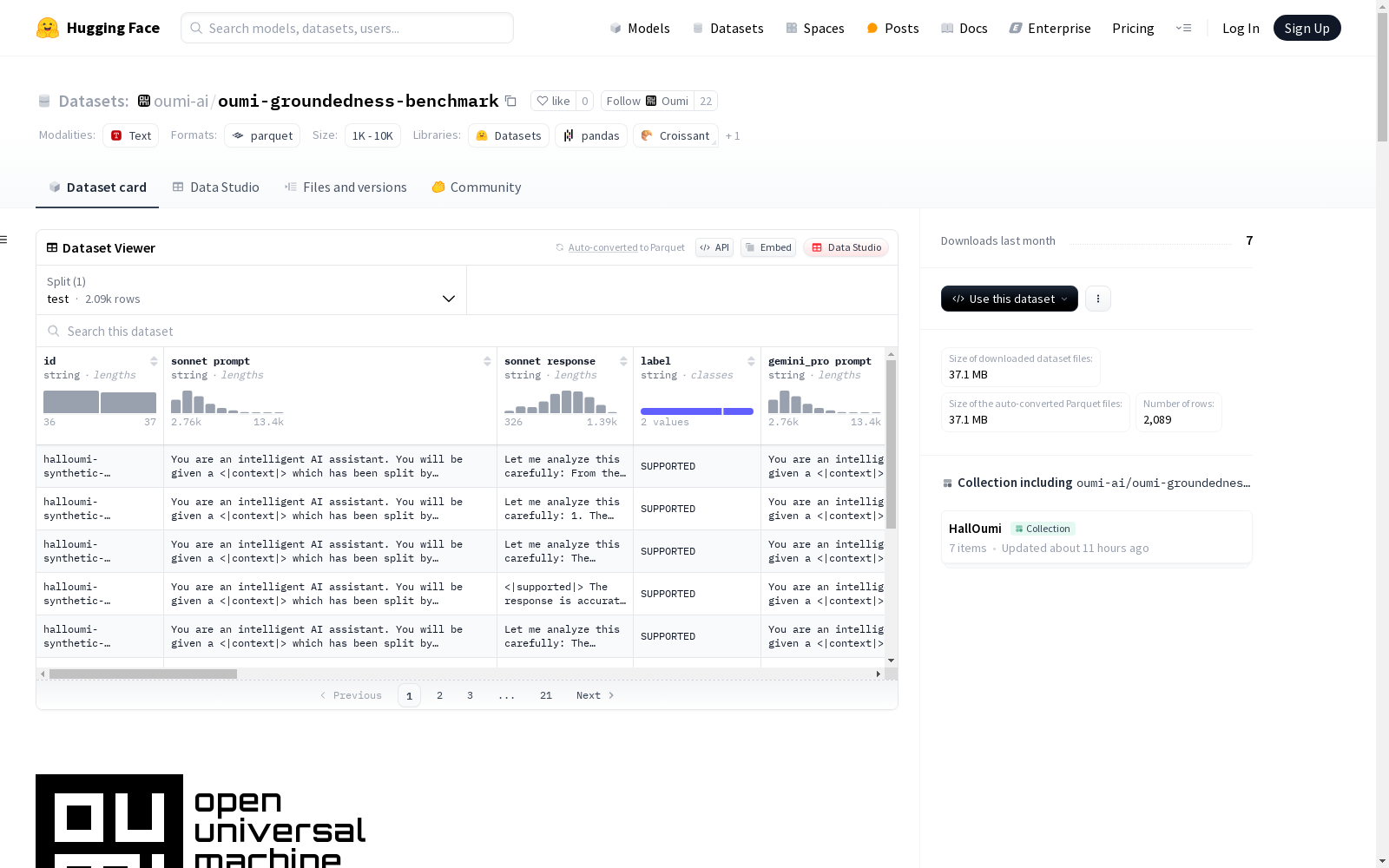Follow the Oumi organization
This screenshot has height=868, width=1389.
tap(648, 101)
